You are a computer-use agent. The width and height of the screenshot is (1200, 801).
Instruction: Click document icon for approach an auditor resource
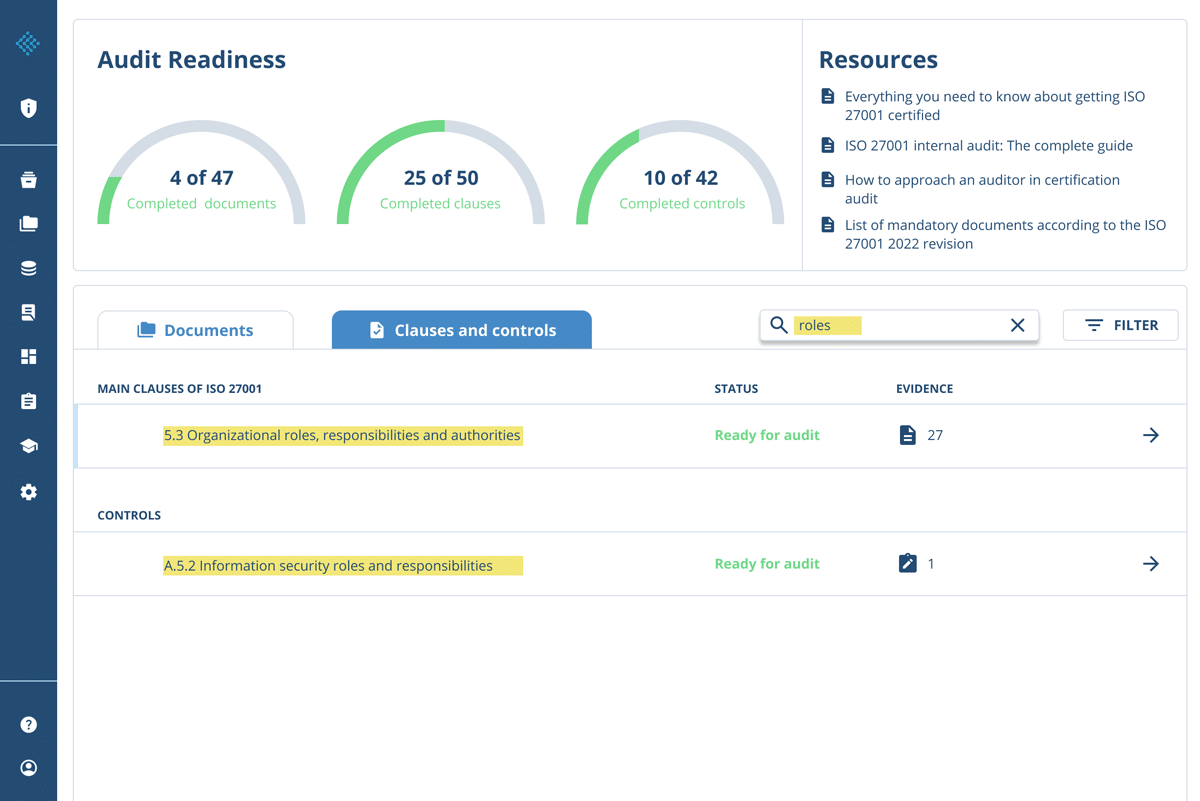pos(827,179)
